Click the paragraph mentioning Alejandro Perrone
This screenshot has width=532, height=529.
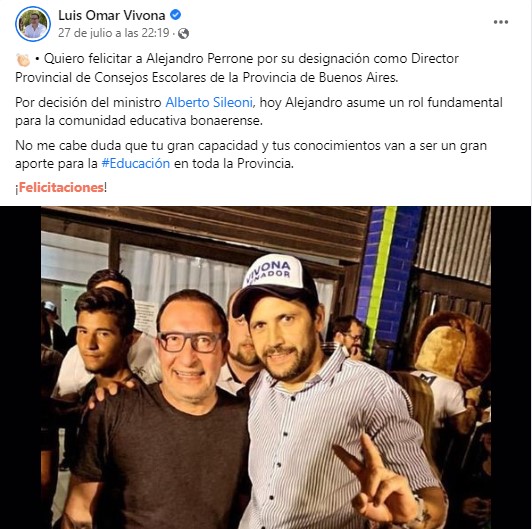click(237, 68)
